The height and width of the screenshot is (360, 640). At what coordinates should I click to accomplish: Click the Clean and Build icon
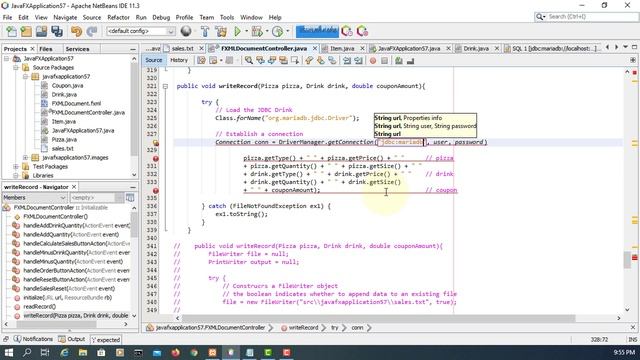(221, 31)
